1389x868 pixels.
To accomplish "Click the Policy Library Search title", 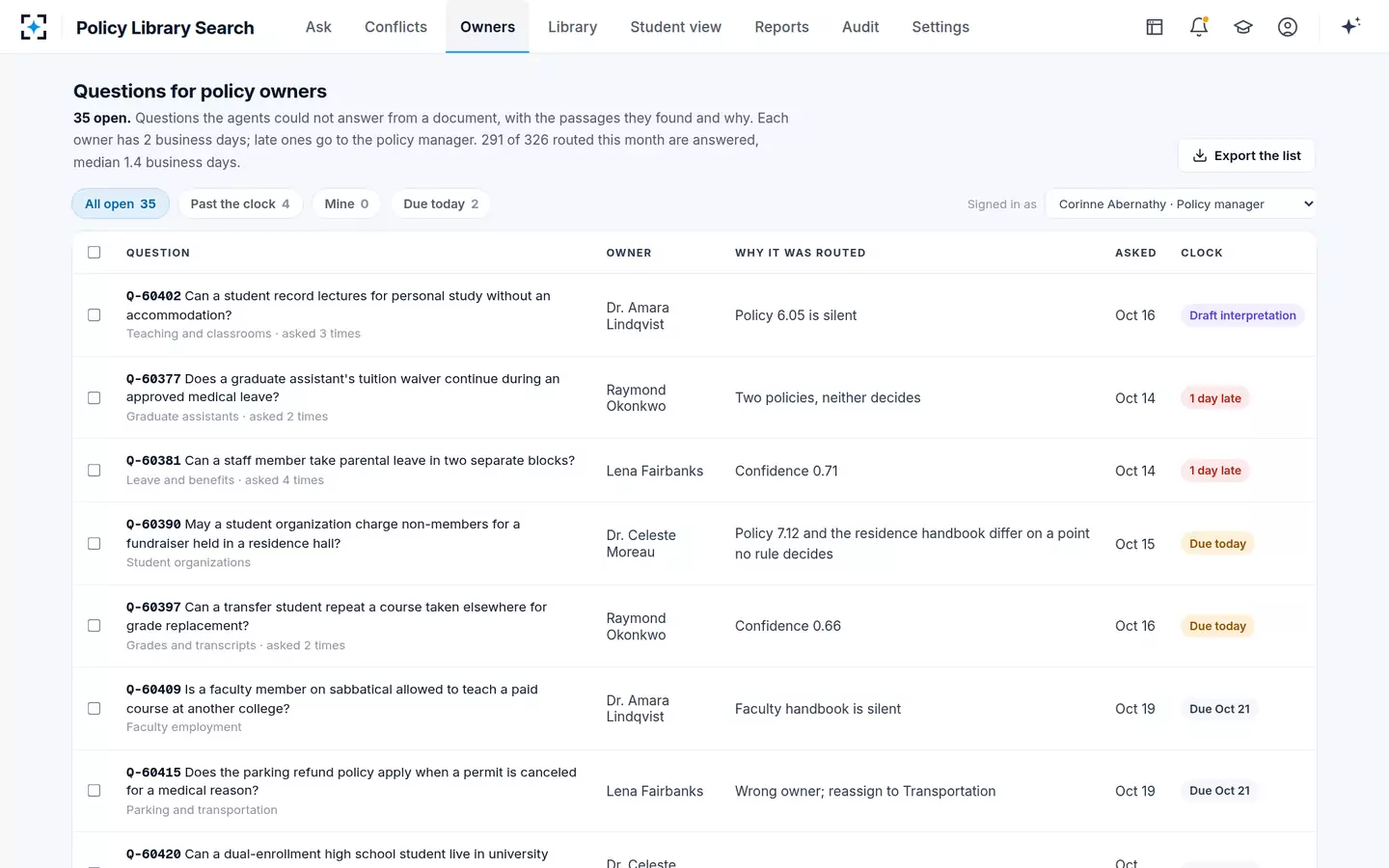I will 165,27.
